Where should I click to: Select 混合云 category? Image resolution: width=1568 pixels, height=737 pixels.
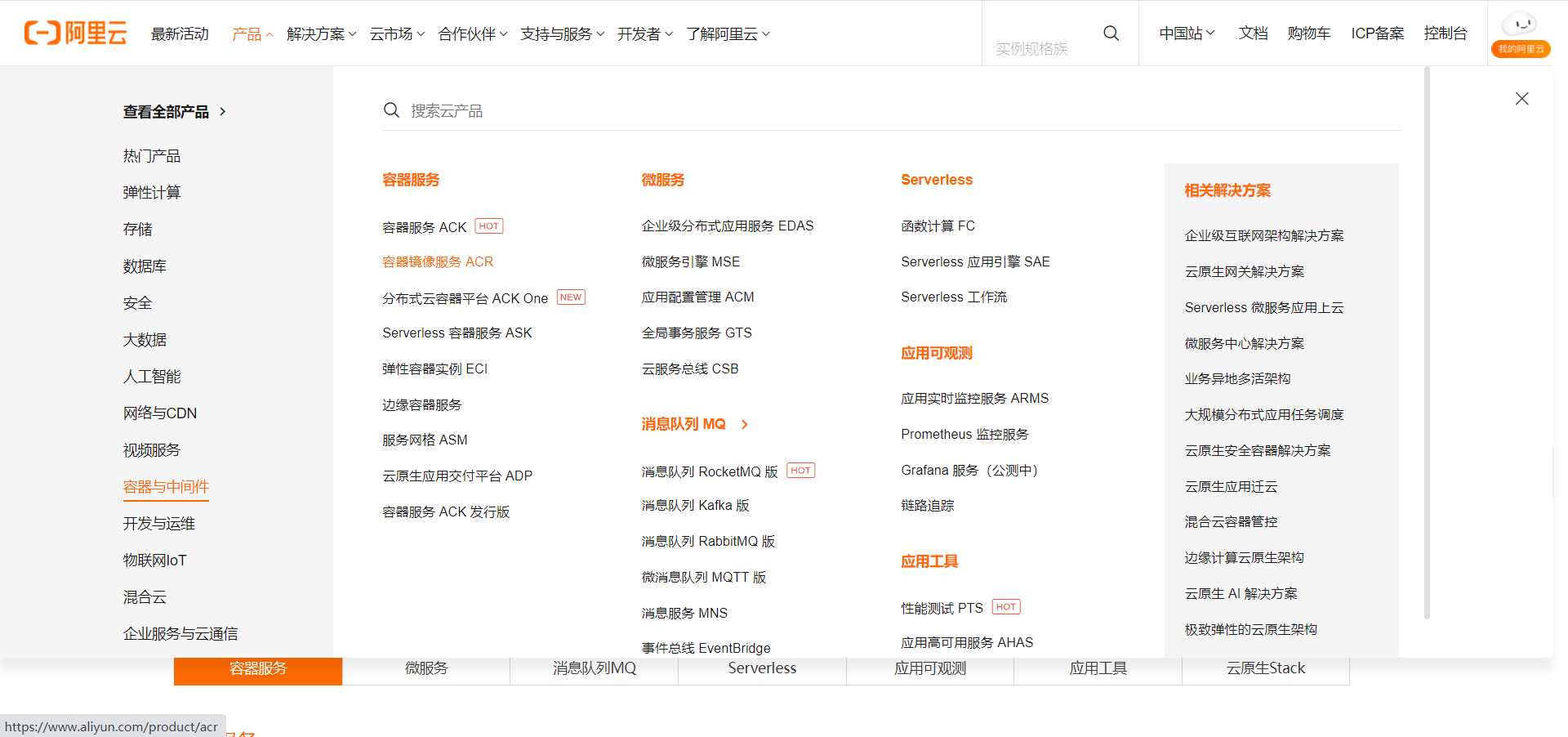[x=145, y=597]
